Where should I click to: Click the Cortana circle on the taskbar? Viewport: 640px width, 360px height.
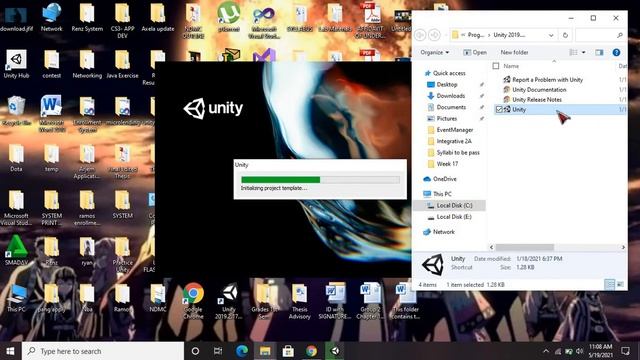point(195,351)
